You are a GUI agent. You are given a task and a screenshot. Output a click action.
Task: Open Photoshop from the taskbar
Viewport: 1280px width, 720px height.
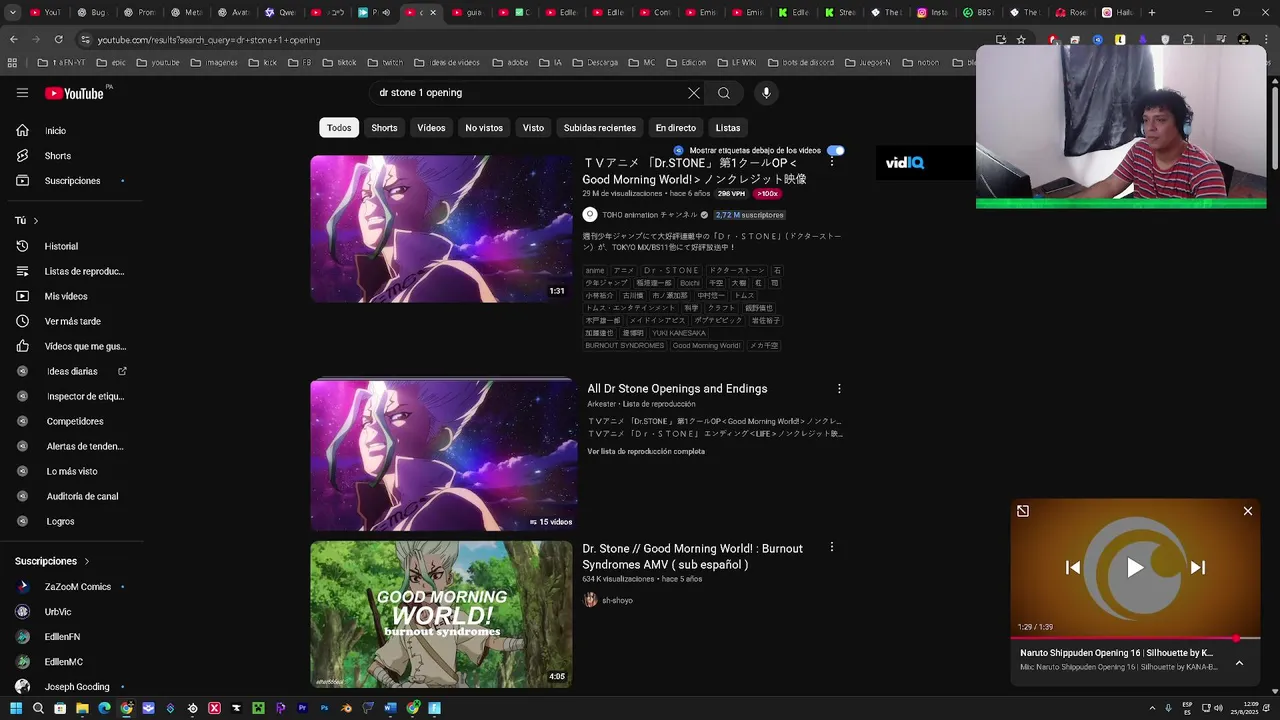[324, 708]
